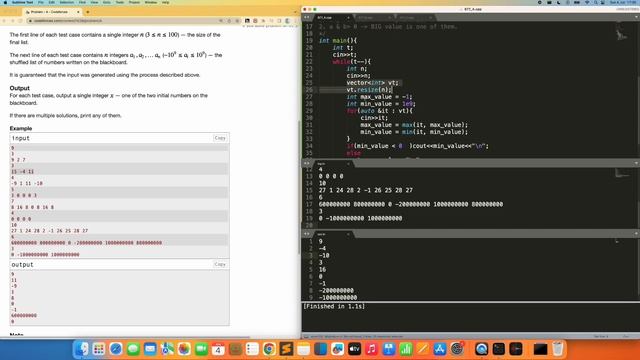Click input line '0 -1000000000 1000000000' in the input pane
The height and width of the screenshot is (360, 640).
(360, 218)
